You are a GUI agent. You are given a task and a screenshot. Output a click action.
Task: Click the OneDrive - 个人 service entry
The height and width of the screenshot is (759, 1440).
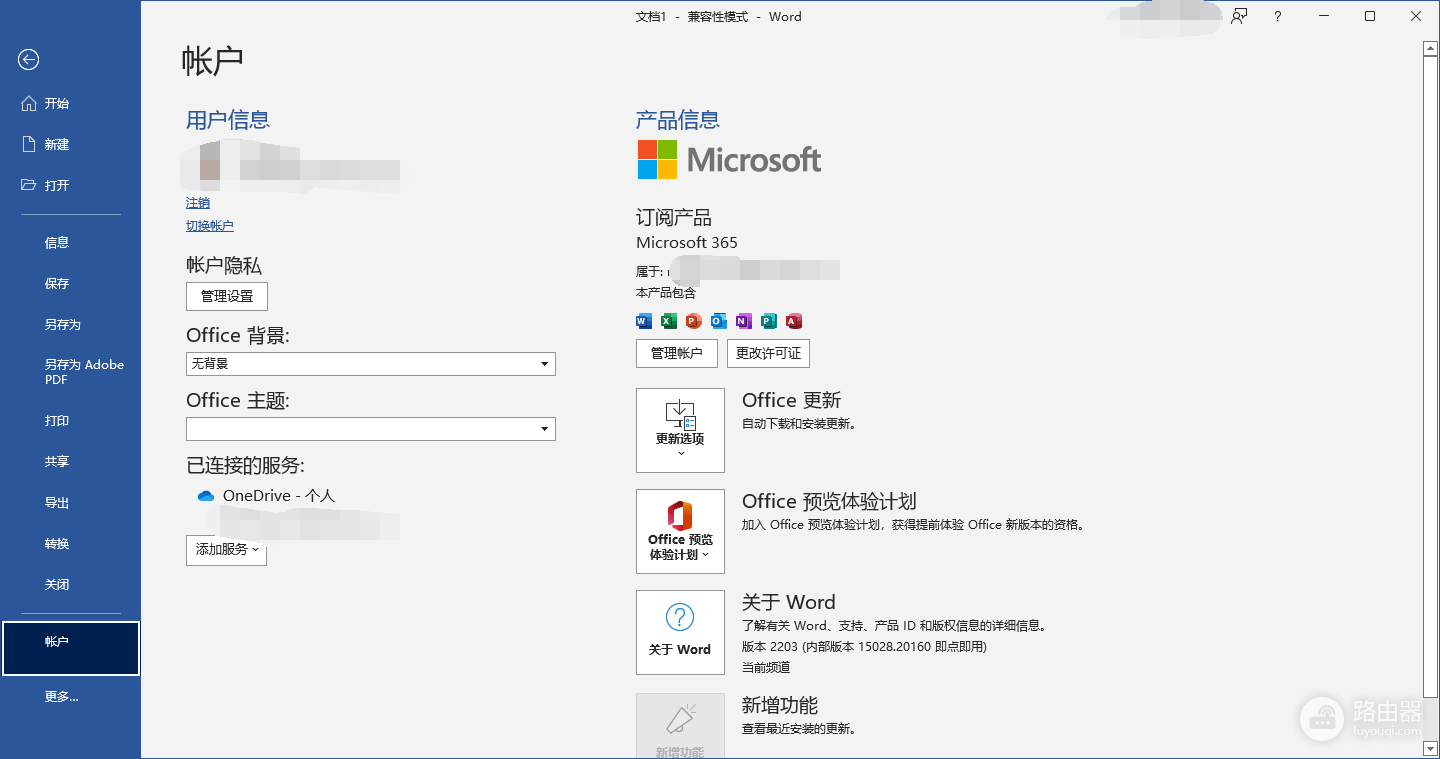click(x=266, y=496)
